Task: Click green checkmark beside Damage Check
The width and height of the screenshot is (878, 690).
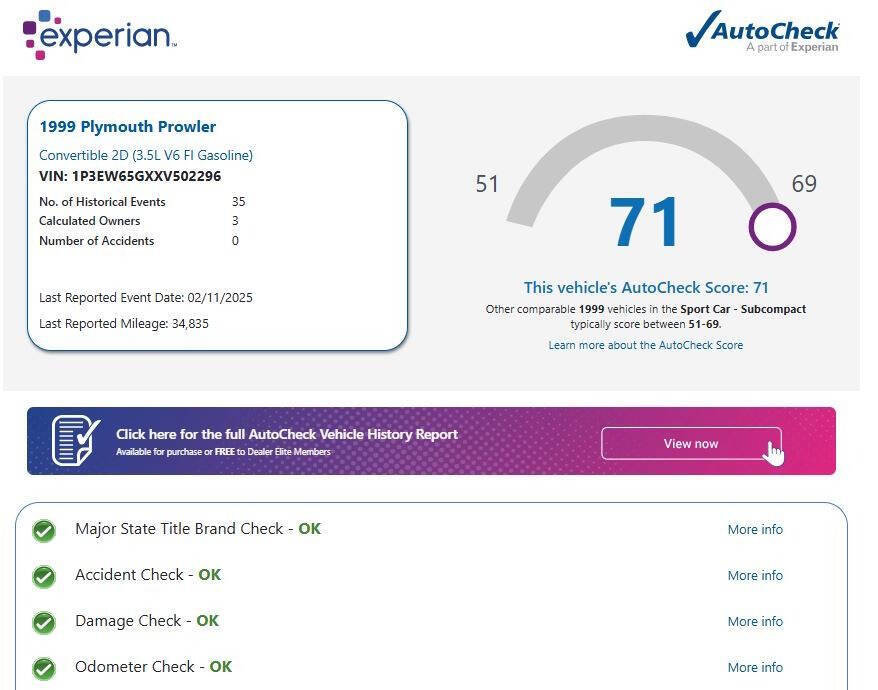Action: [x=44, y=622]
